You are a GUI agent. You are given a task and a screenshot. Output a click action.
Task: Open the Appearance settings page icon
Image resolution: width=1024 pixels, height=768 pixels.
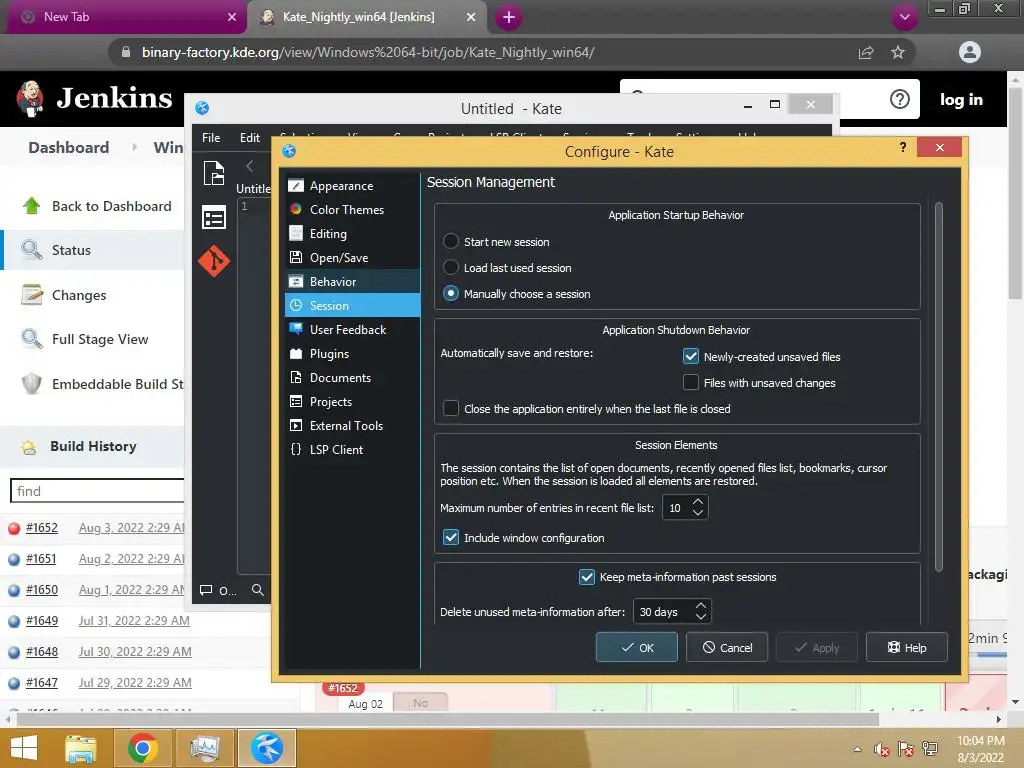point(296,185)
